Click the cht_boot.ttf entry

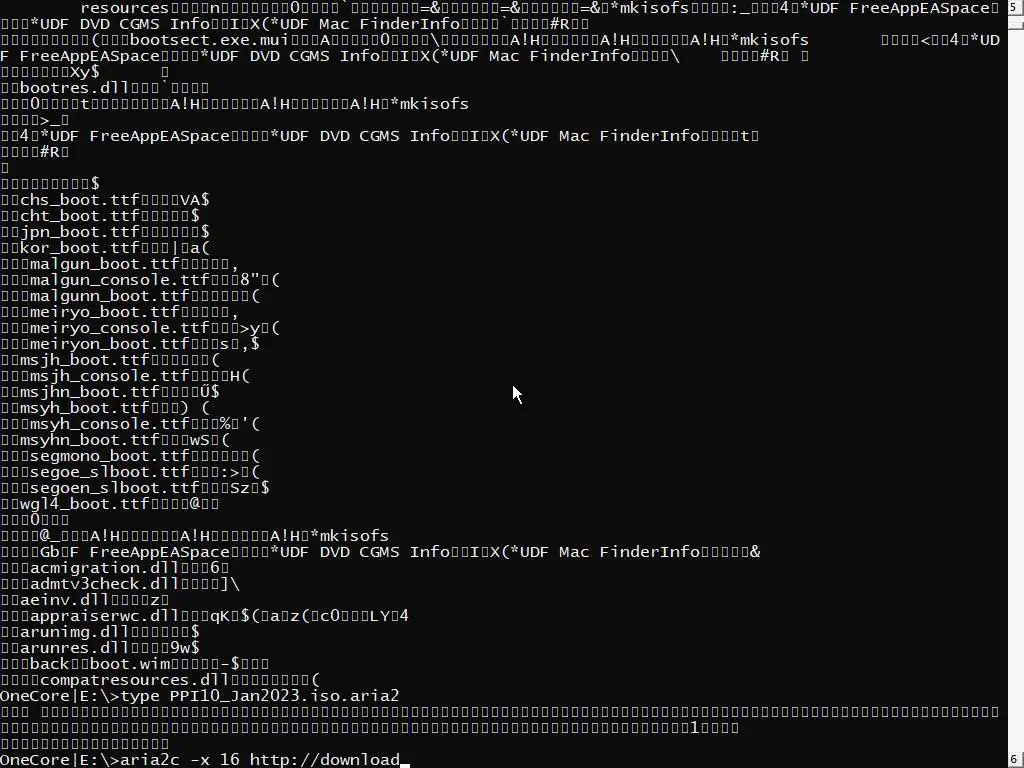point(80,216)
